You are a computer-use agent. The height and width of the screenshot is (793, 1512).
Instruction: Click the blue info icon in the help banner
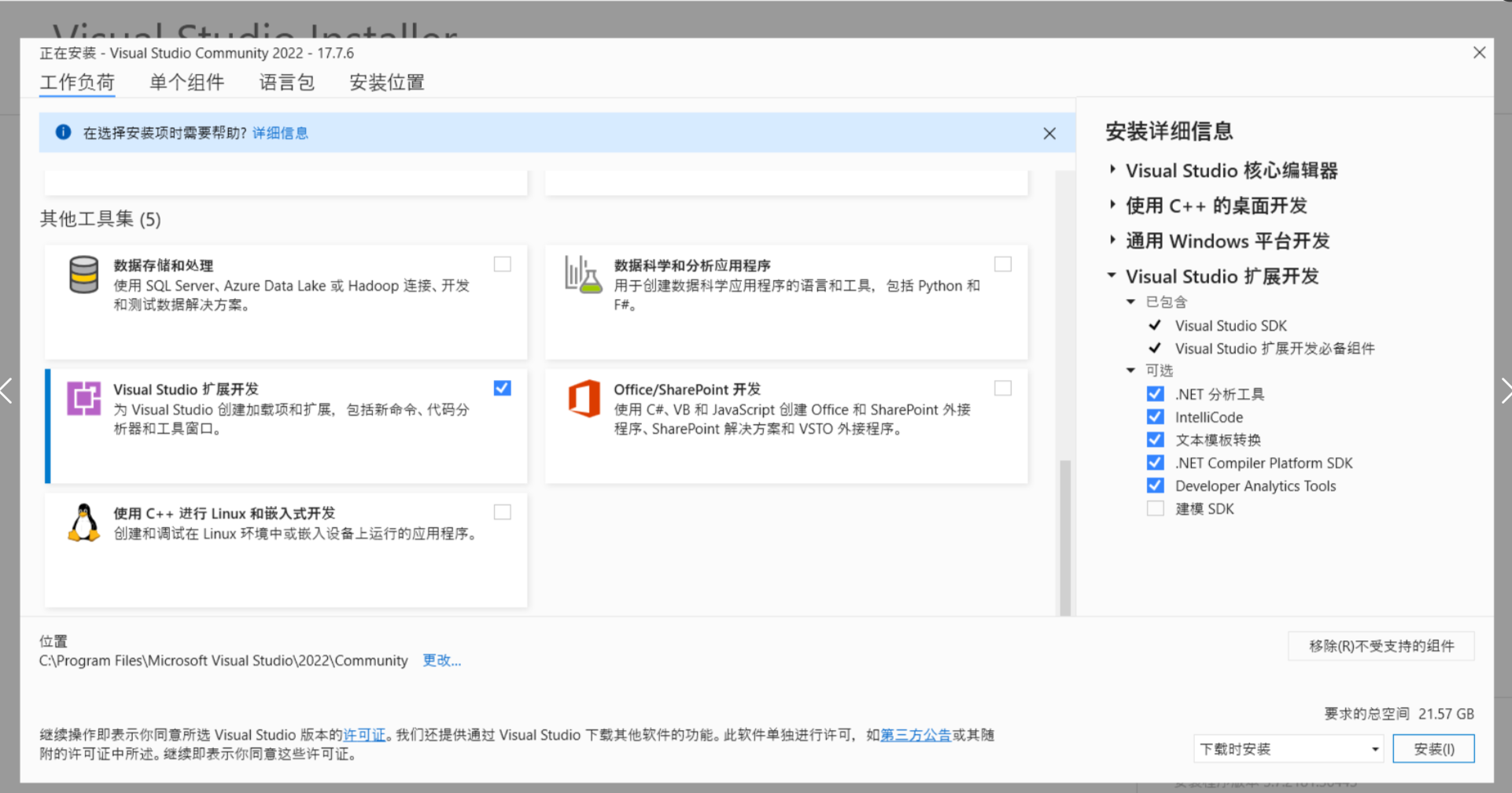(x=64, y=132)
